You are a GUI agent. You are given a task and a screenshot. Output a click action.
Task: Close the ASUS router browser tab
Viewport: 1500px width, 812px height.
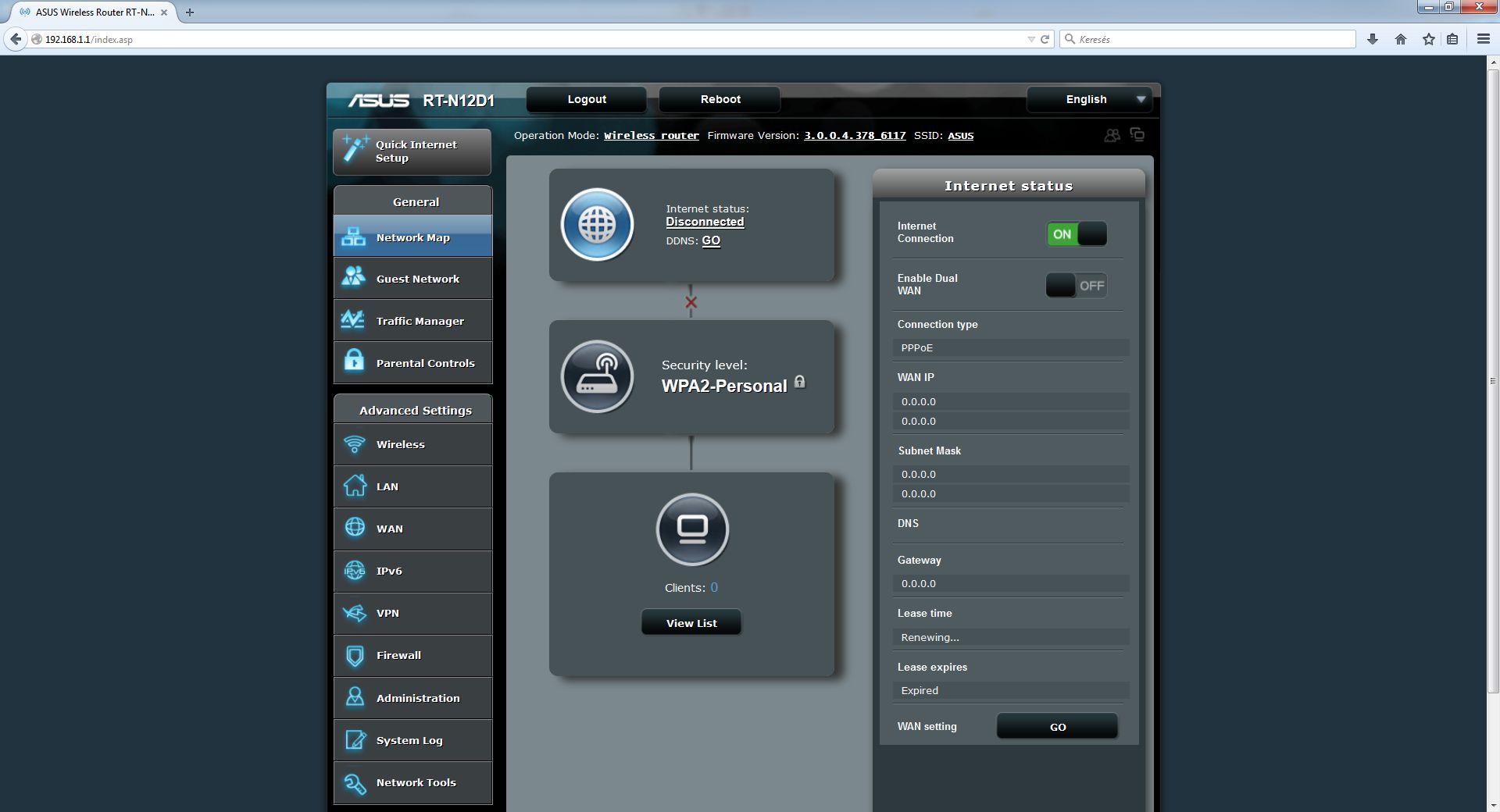coord(164,12)
